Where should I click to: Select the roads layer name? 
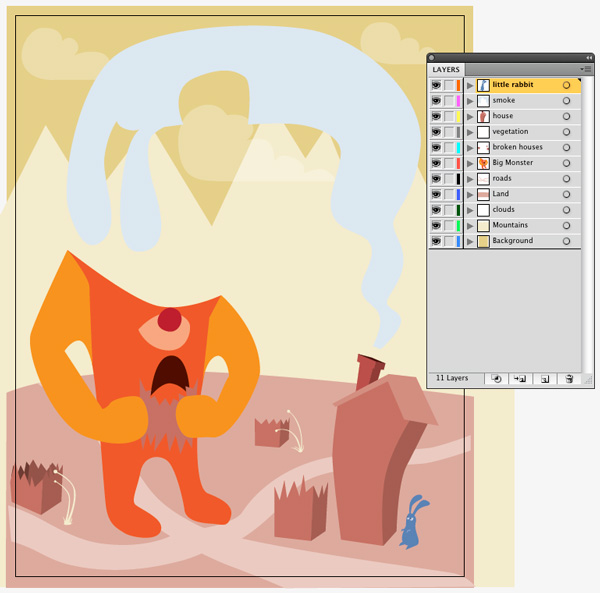[502, 178]
